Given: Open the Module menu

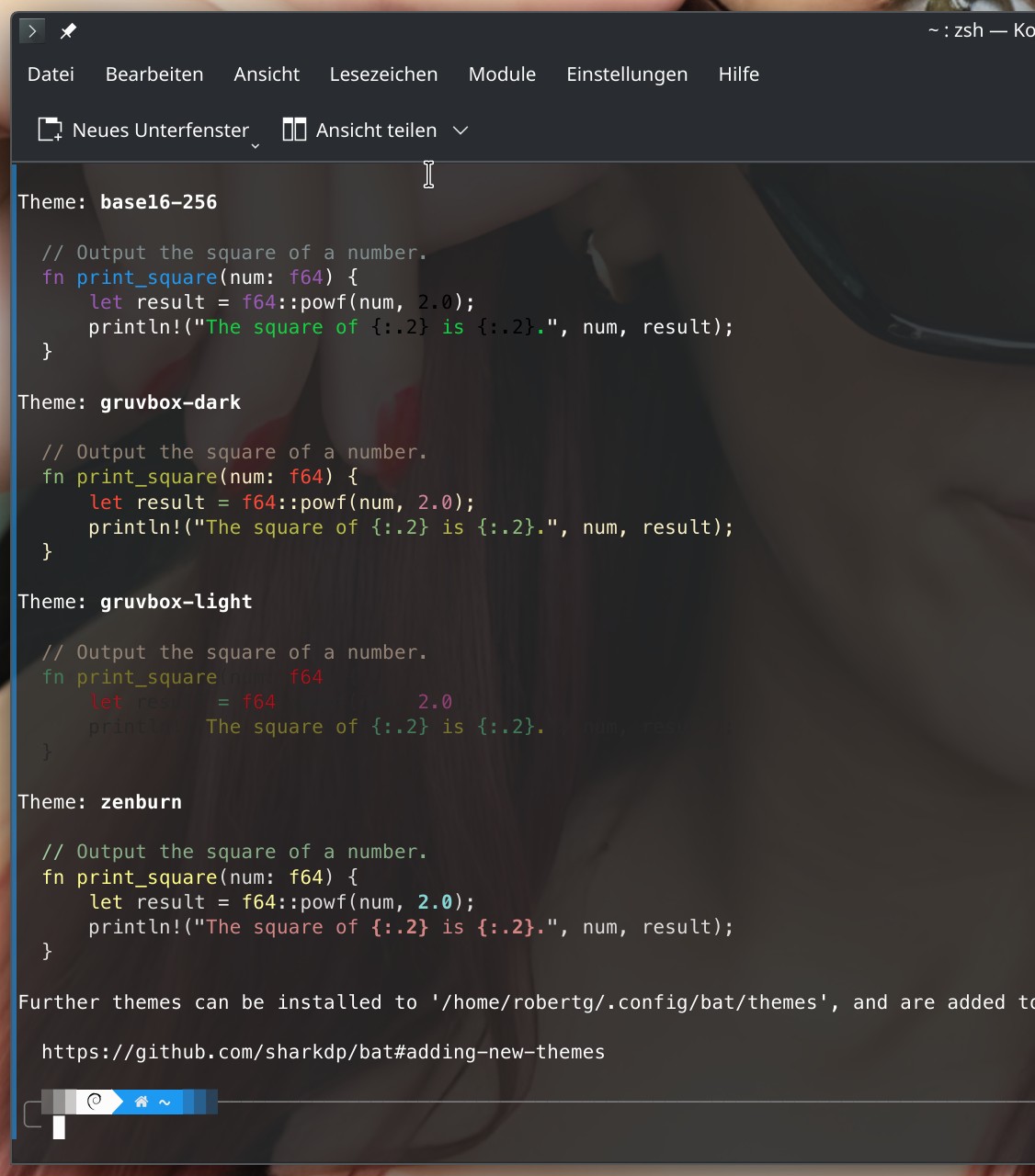Looking at the screenshot, I should (502, 74).
